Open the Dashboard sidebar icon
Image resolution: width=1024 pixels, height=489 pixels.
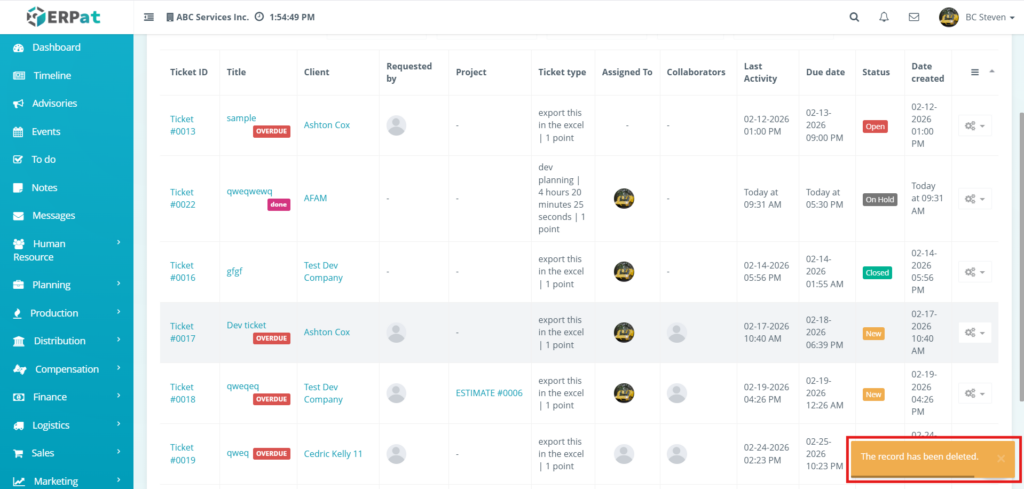pyautogui.click(x=18, y=47)
